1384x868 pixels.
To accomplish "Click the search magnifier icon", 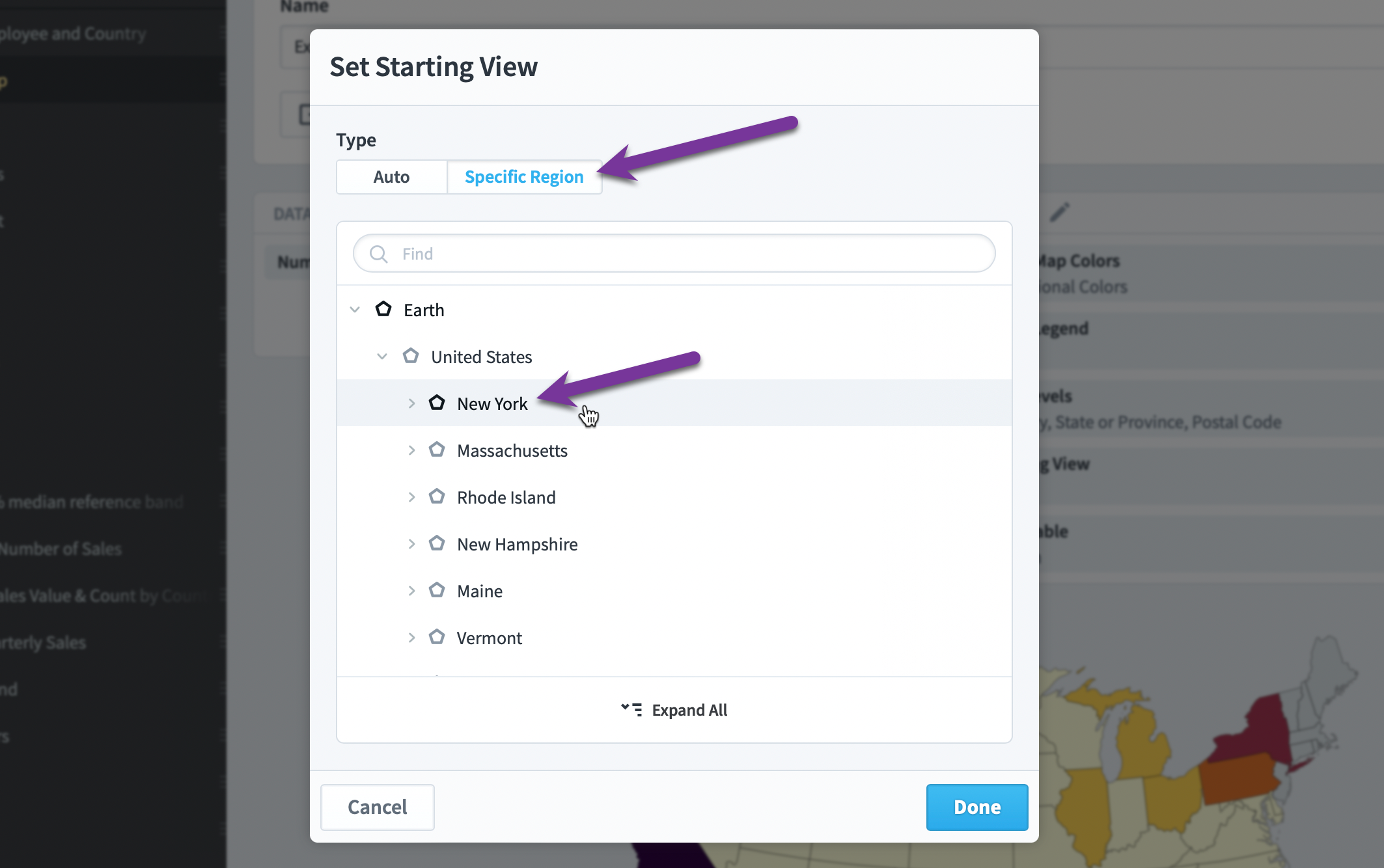I will click(x=378, y=254).
